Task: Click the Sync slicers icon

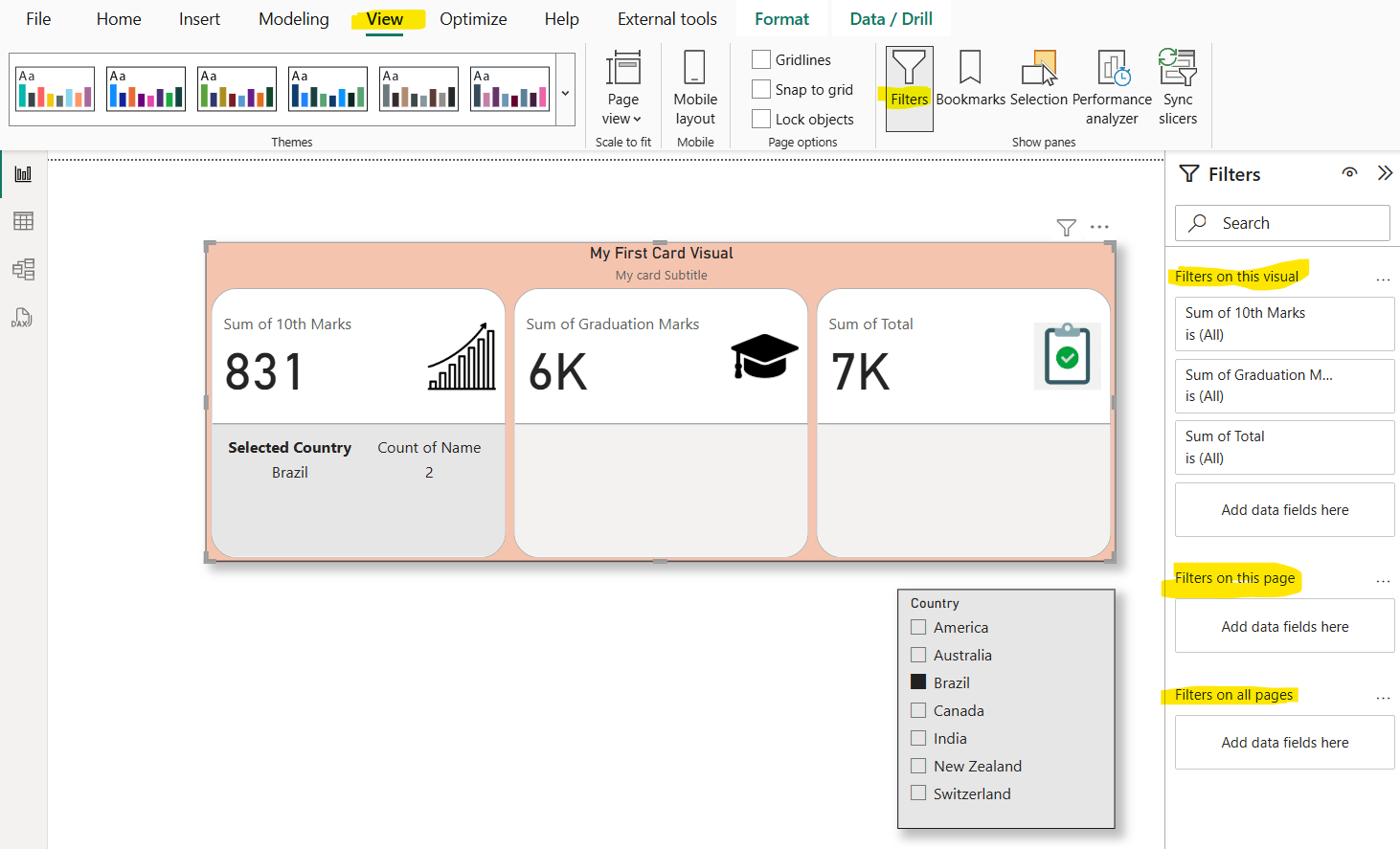Action: (x=1177, y=86)
